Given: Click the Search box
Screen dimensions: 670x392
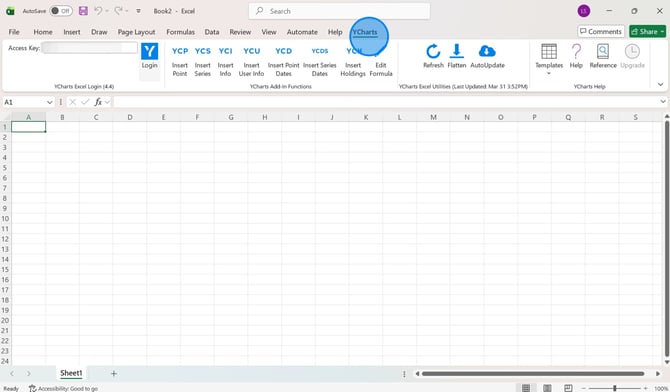Looking at the screenshot, I should [339, 11].
